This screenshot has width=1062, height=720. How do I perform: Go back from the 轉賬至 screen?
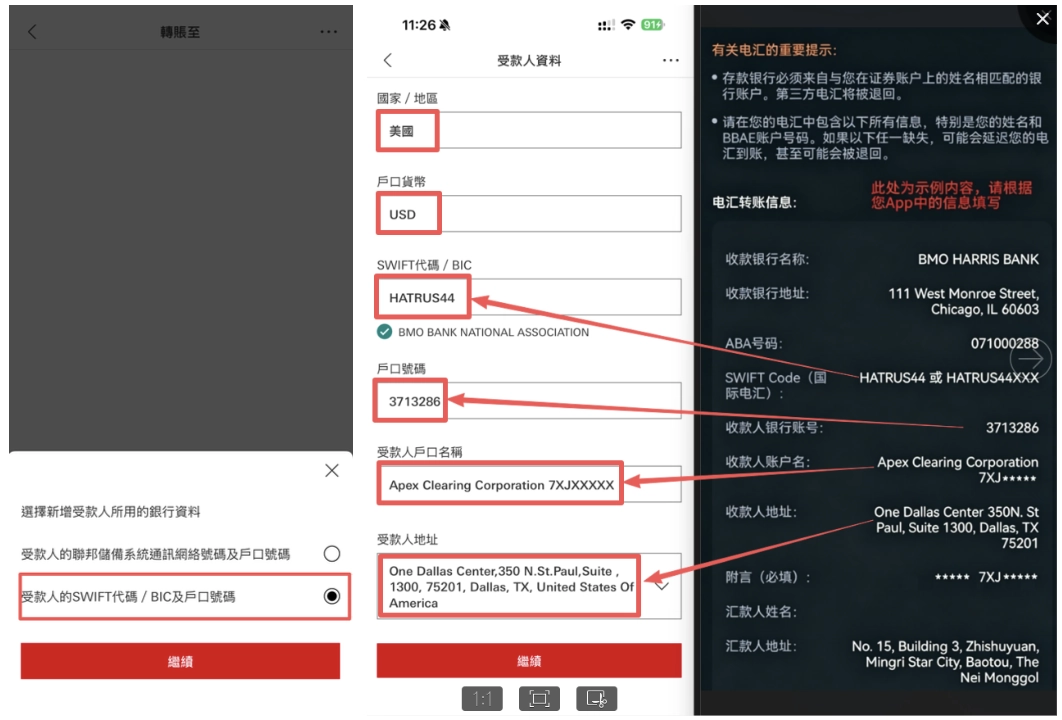pos(32,32)
